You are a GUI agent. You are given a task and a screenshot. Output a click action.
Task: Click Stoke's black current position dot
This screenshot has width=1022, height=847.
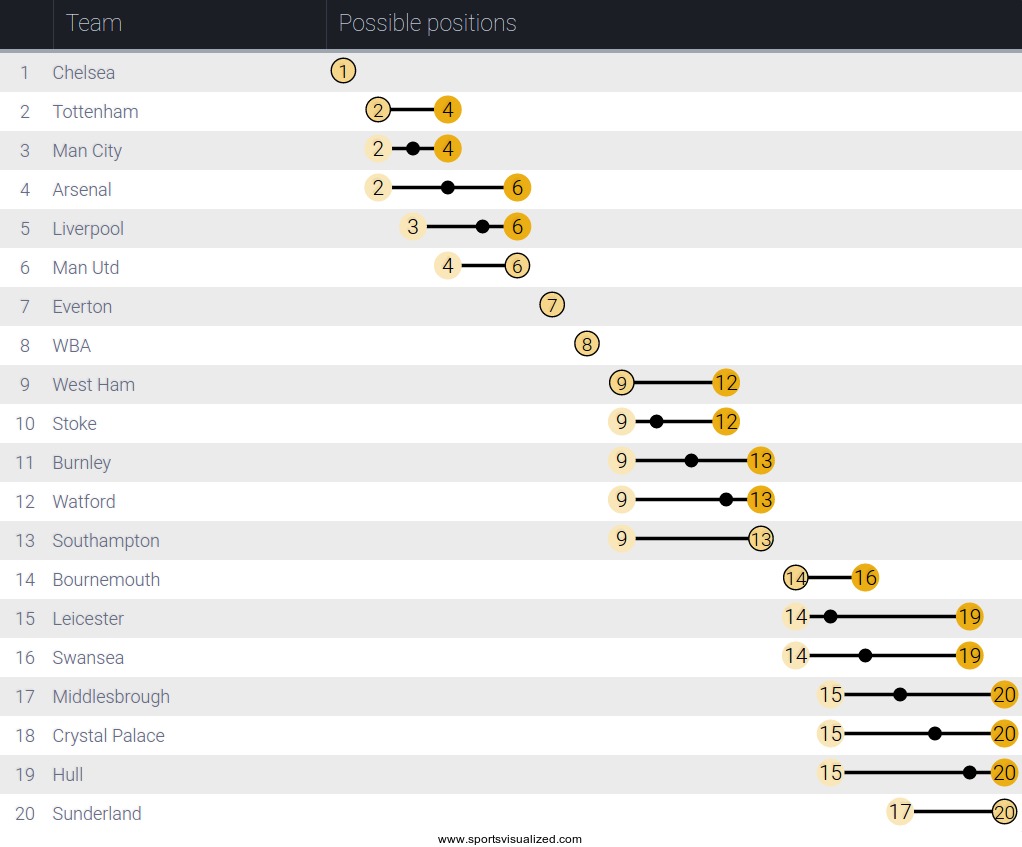tap(657, 422)
